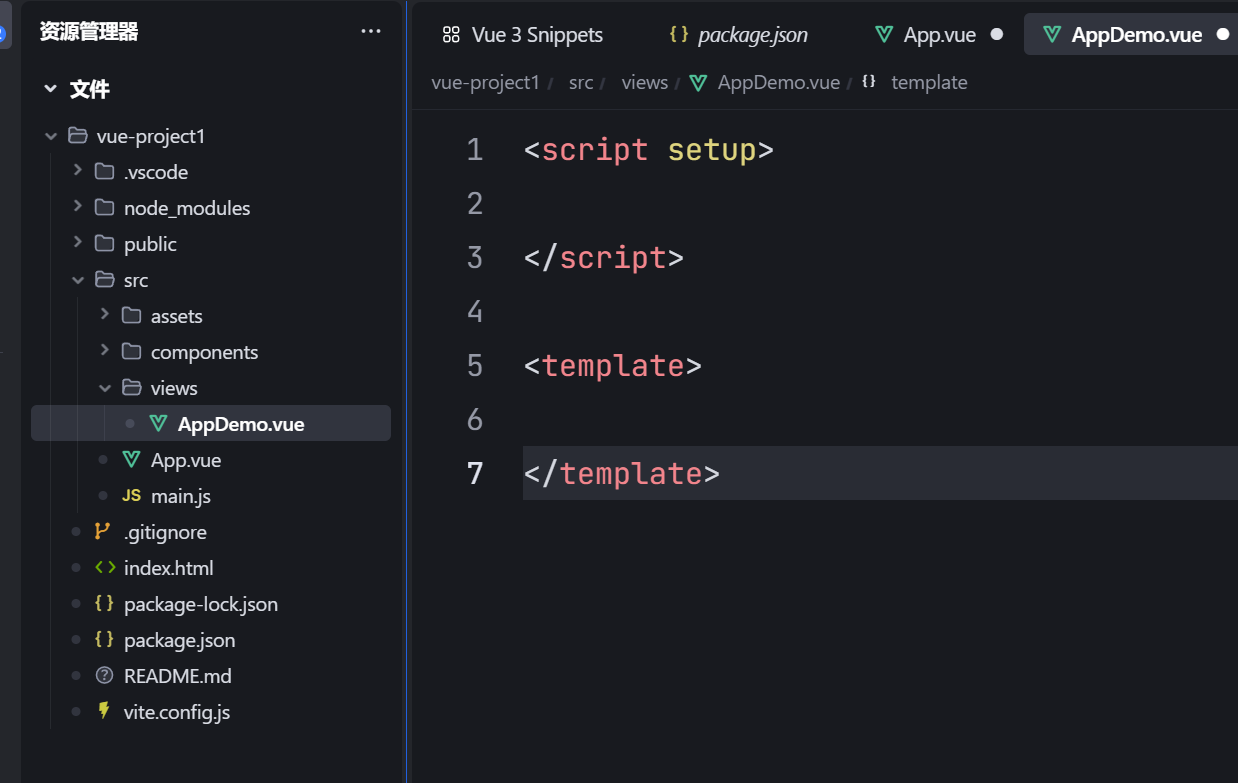Click the Vue logo on AppDemo.vue tab

tap(1052, 34)
